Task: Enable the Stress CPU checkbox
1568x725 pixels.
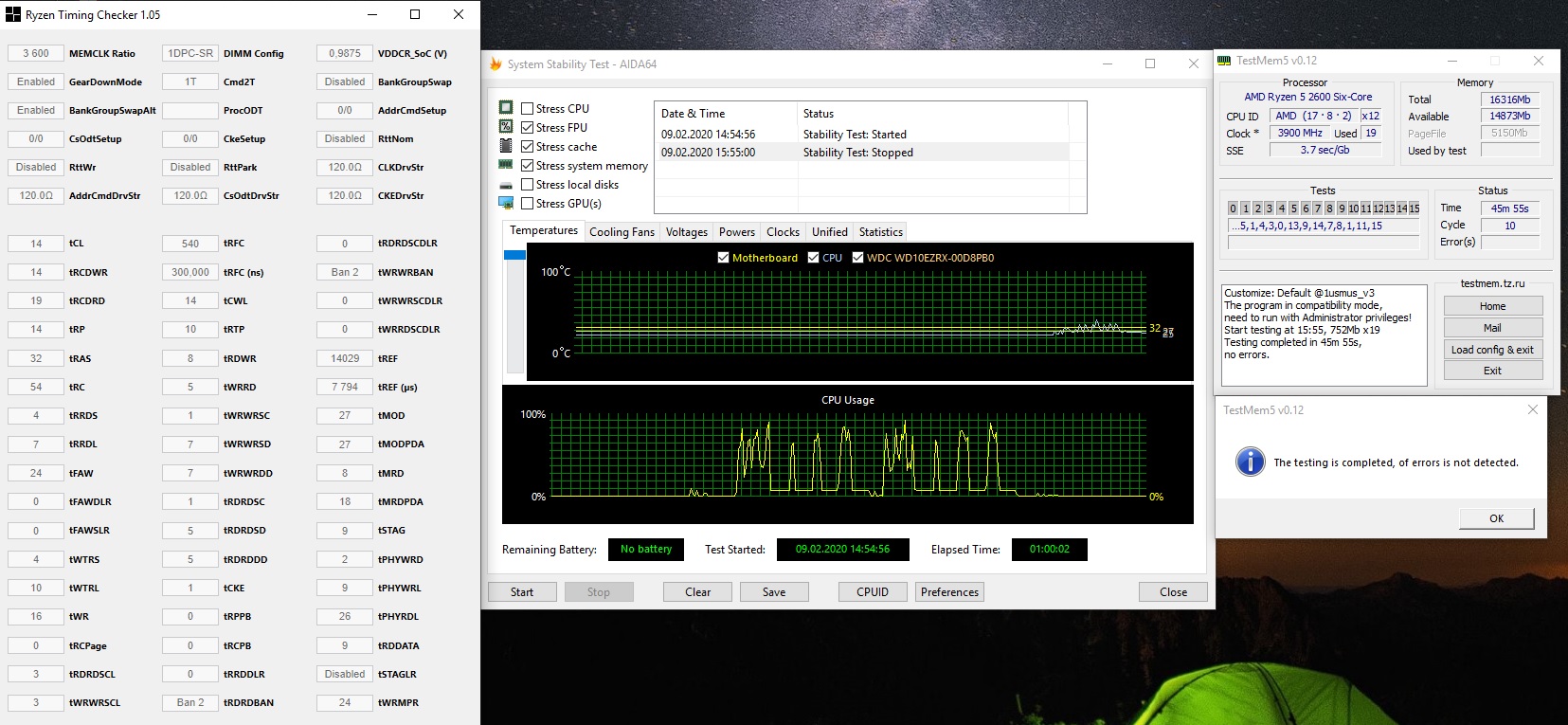Action: 528,108
